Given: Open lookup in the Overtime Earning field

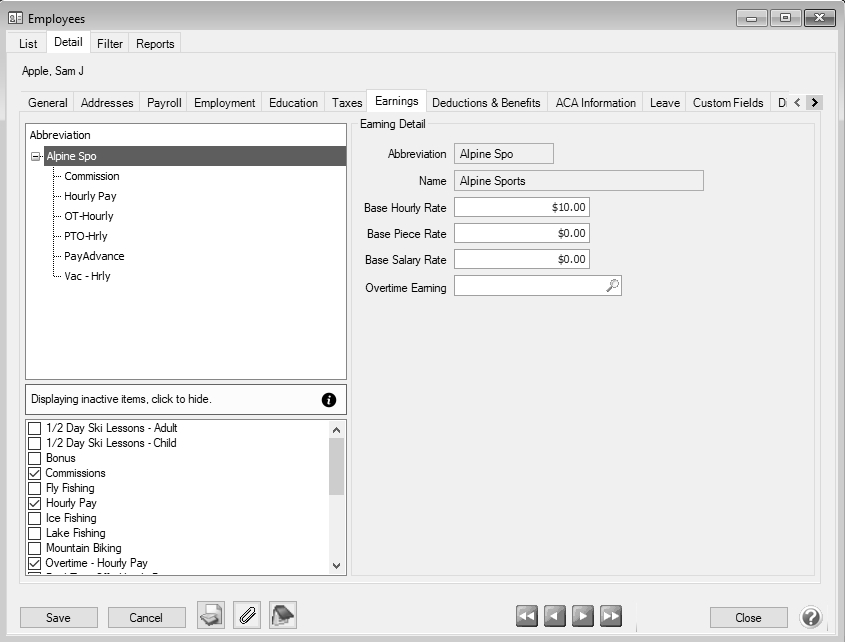Looking at the screenshot, I should (x=612, y=286).
